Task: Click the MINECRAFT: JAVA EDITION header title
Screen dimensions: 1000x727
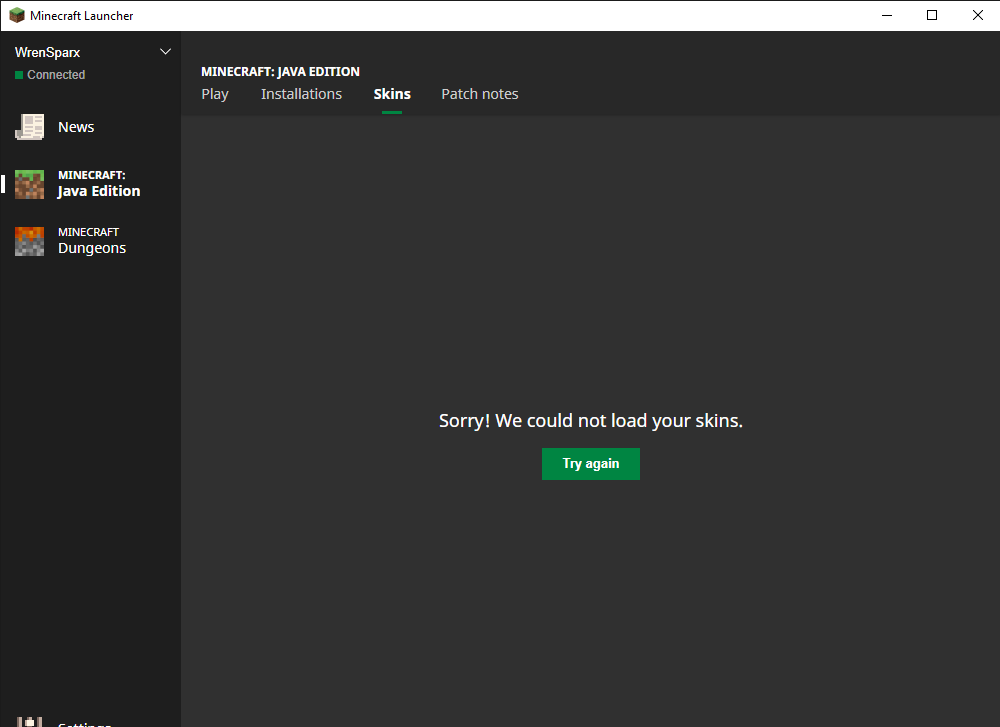Action: click(281, 71)
